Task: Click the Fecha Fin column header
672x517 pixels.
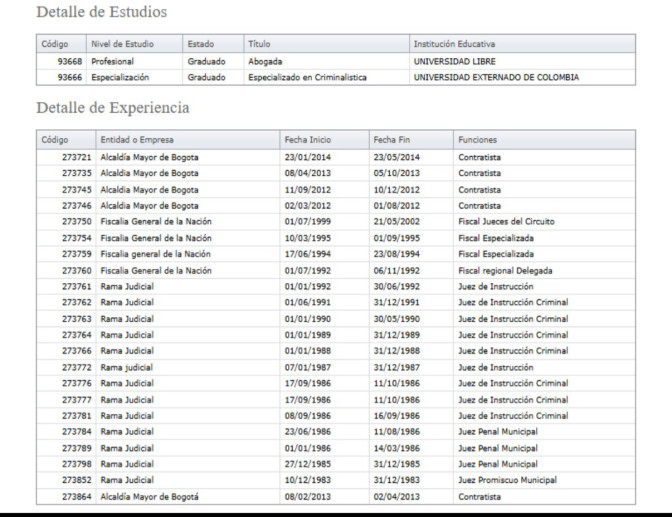Action: click(392, 140)
